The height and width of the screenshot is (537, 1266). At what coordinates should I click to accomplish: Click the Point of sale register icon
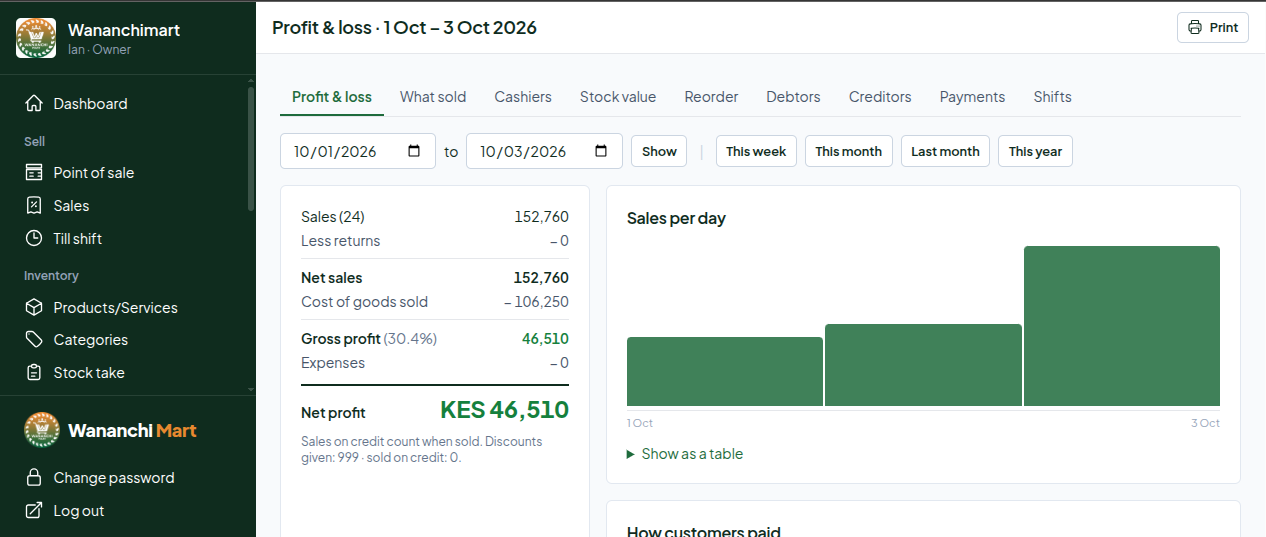pyautogui.click(x=34, y=173)
